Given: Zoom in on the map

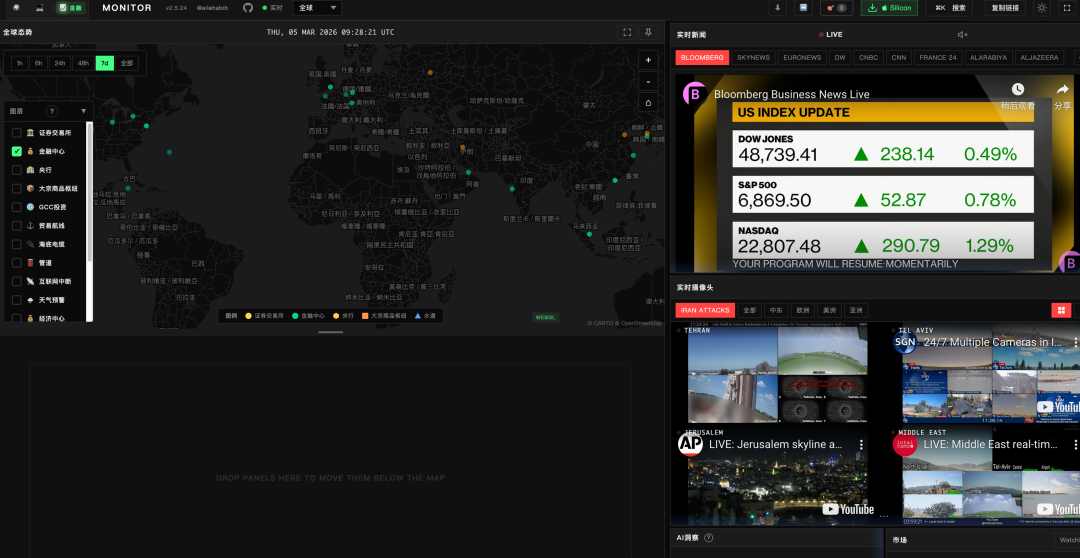Looking at the screenshot, I should [x=648, y=60].
